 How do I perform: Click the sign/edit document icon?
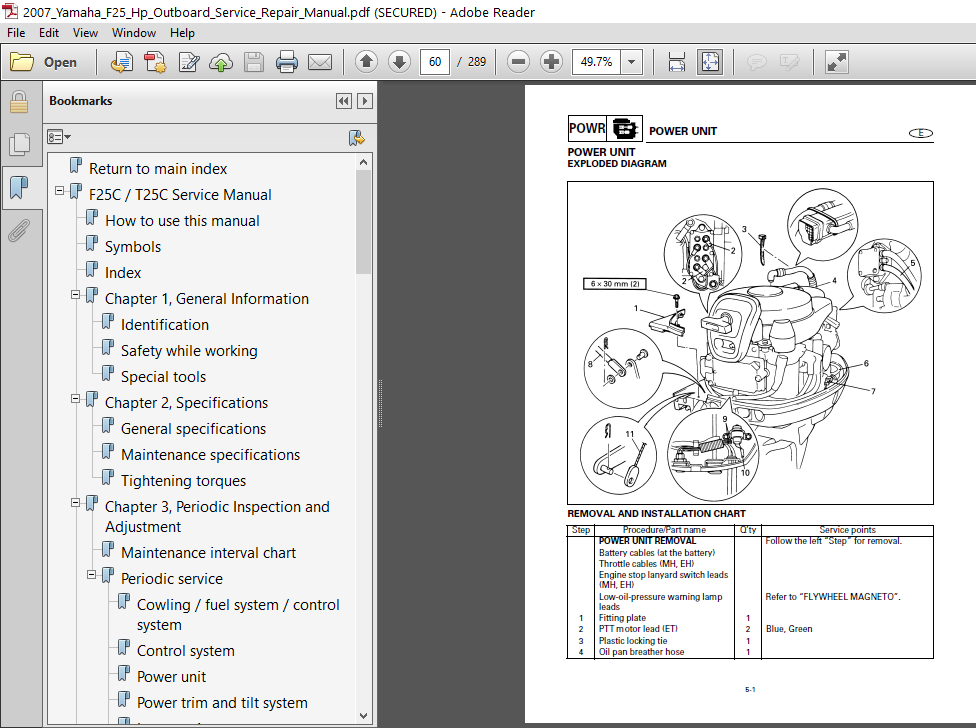pos(189,62)
